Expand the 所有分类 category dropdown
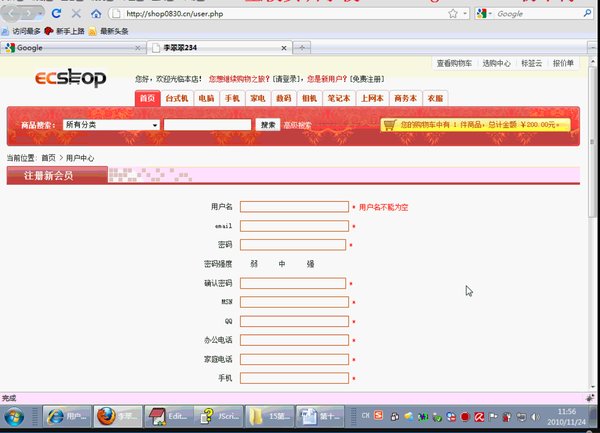600x433 pixels. tap(111, 125)
